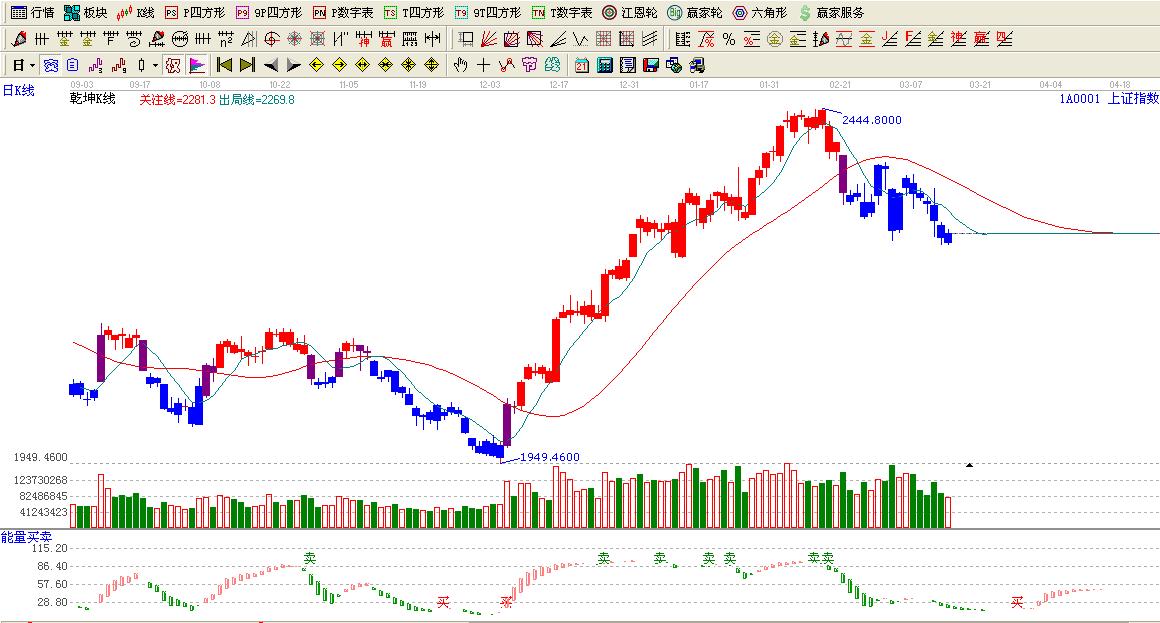
Task: Select the crosshair cursor tool
Action: (483, 65)
